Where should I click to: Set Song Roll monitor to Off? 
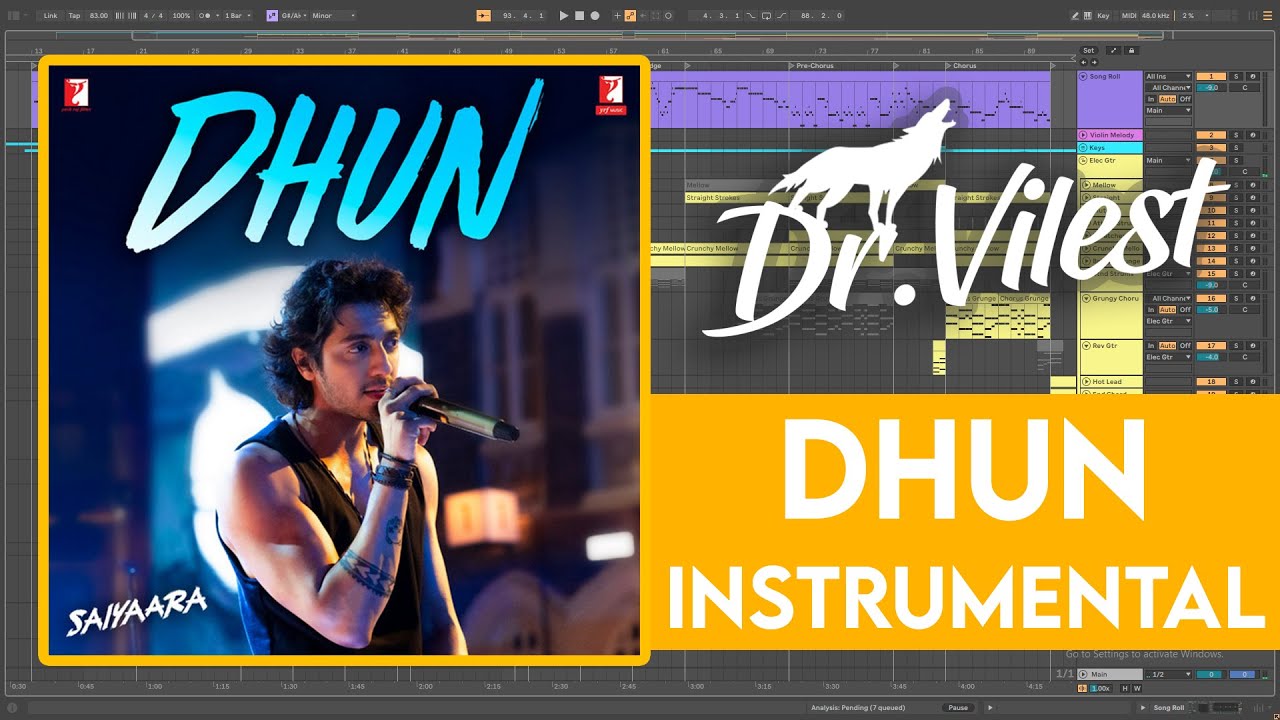[x=1185, y=99]
